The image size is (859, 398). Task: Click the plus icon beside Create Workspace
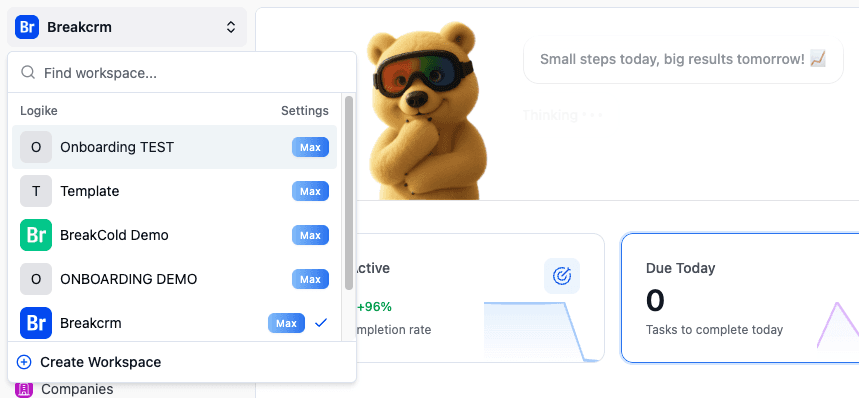click(x=24, y=362)
